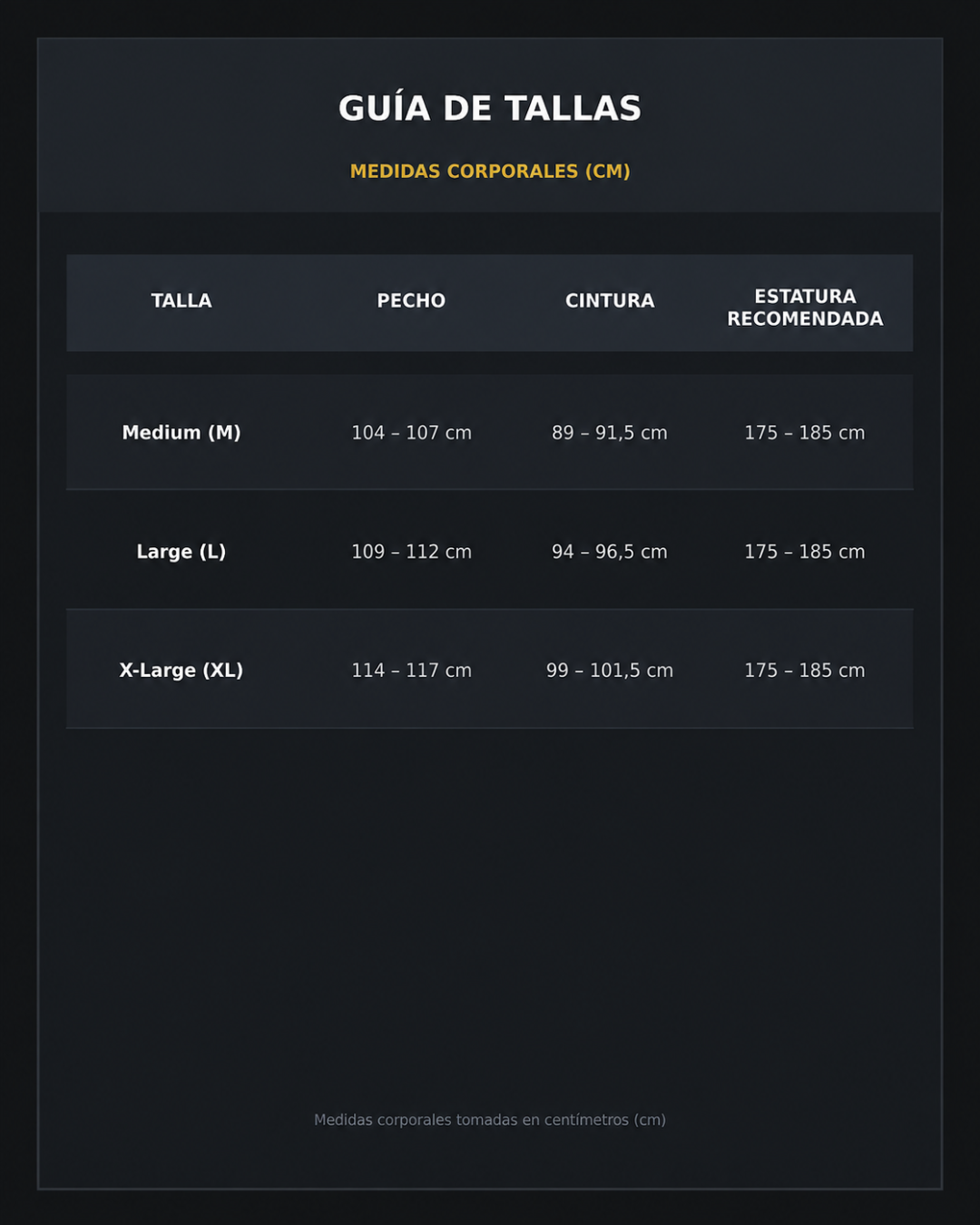
Task: Click the ESTATURA RECOMENDADA column header
Action: 805,308
